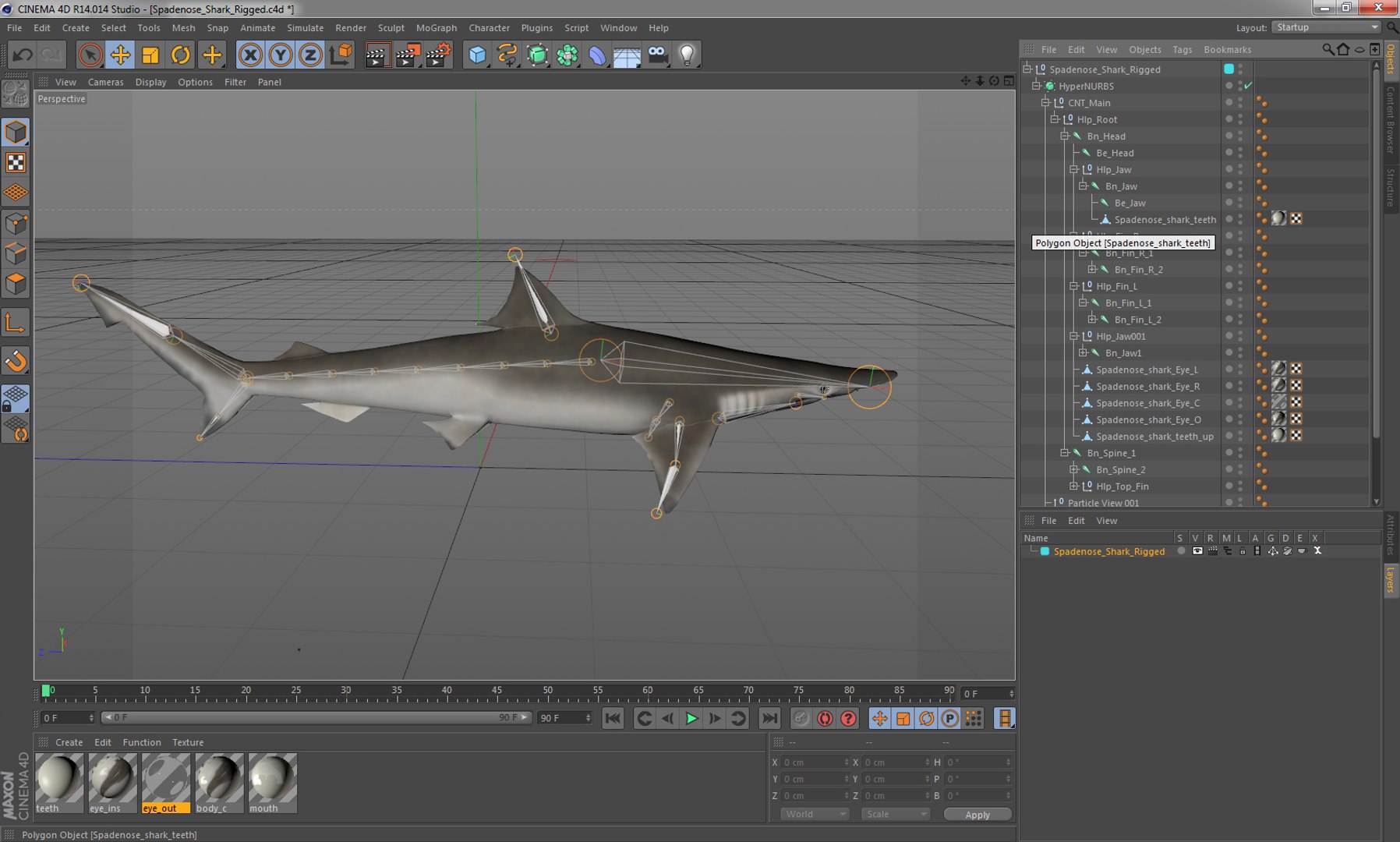Toggle position keyframe recording
Screen dimensions: 1400x842
[879, 718]
